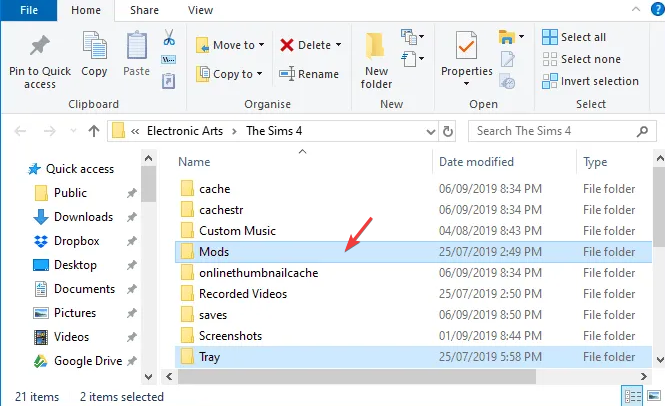
Task: Go back with the back arrow
Action: [x=20, y=131]
